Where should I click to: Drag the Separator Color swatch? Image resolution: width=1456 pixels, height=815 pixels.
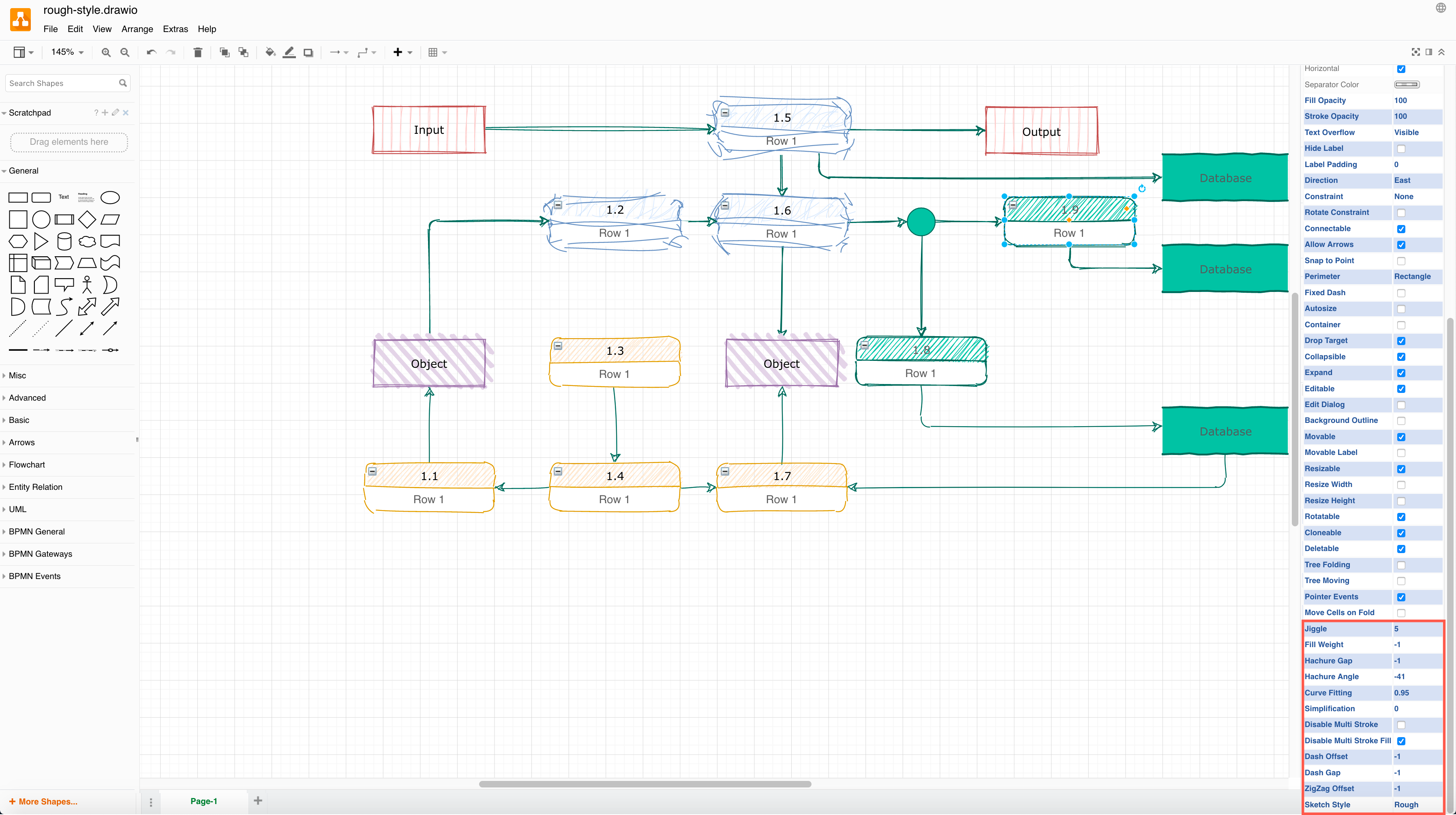1407,84
